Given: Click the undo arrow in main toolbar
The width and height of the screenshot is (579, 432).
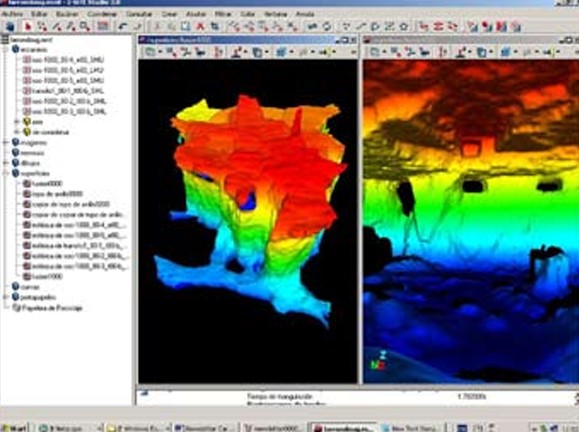Looking at the screenshot, I should pos(123,27).
